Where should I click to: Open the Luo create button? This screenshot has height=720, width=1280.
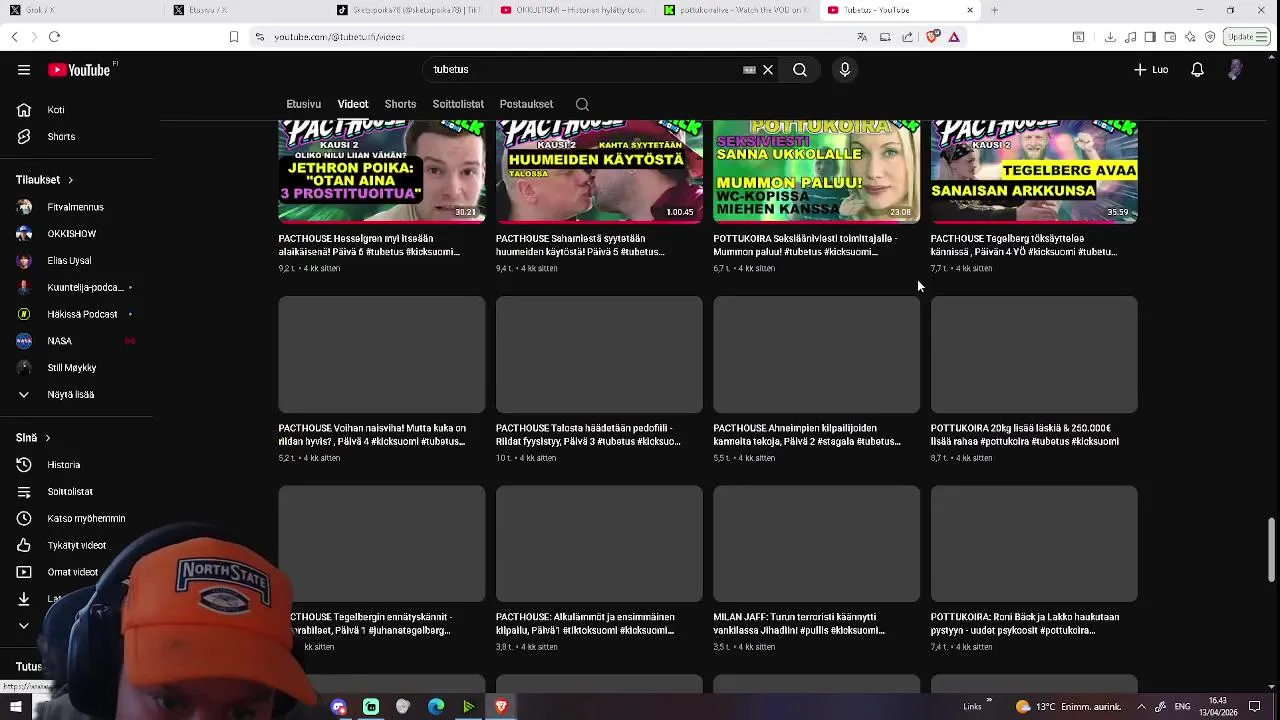pyautogui.click(x=1151, y=70)
